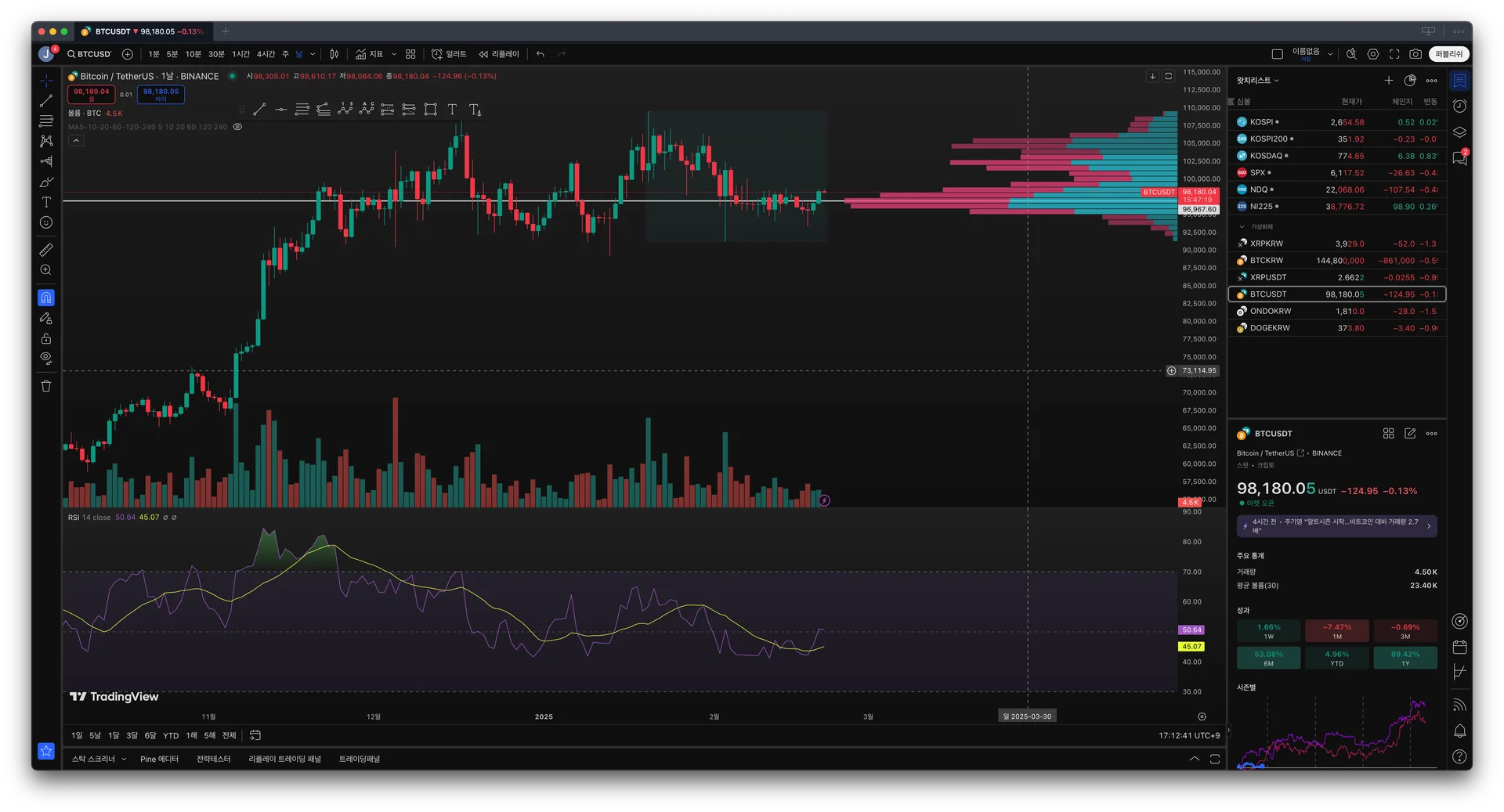Expand the favorite indicators dropdown arrow

(394, 54)
